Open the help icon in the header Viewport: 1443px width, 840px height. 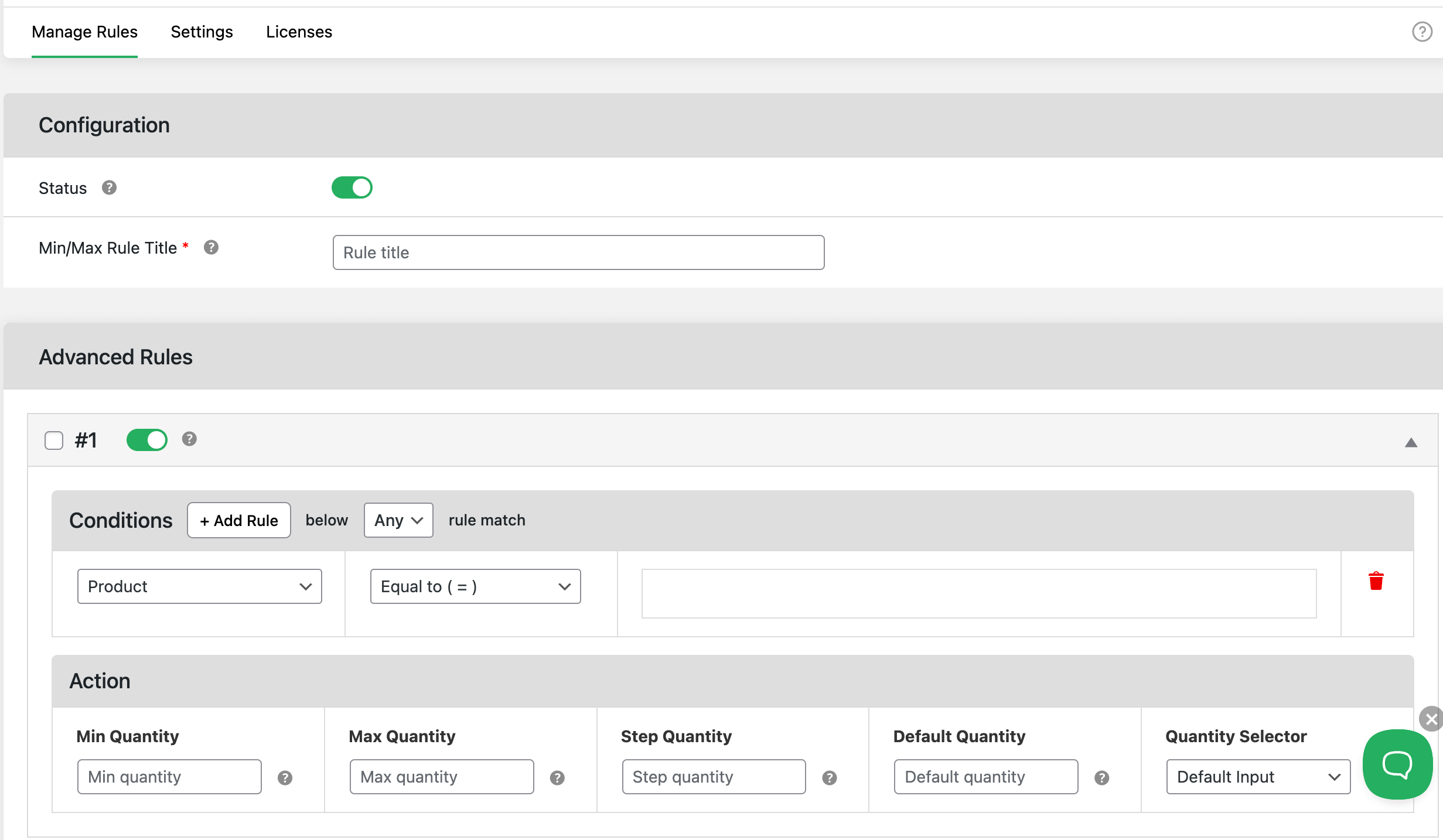pyautogui.click(x=1422, y=32)
